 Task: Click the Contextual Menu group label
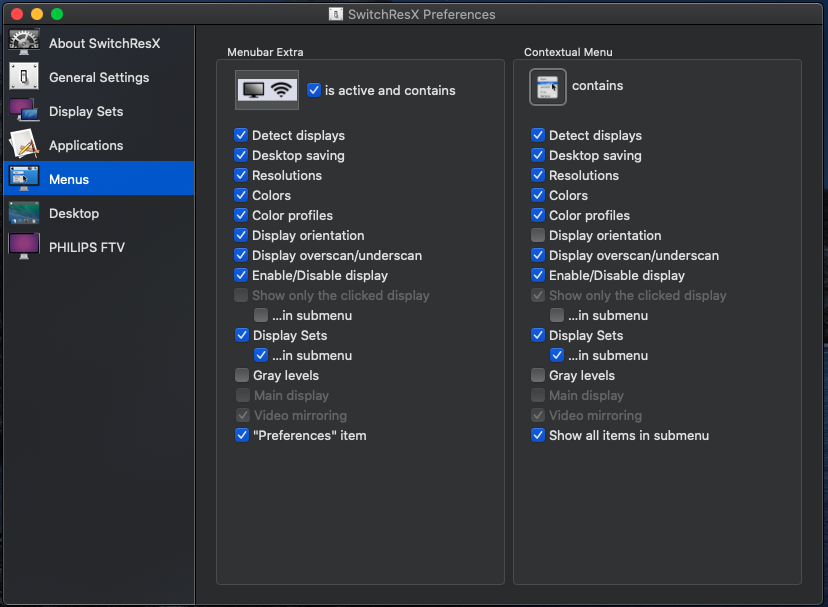point(568,52)
